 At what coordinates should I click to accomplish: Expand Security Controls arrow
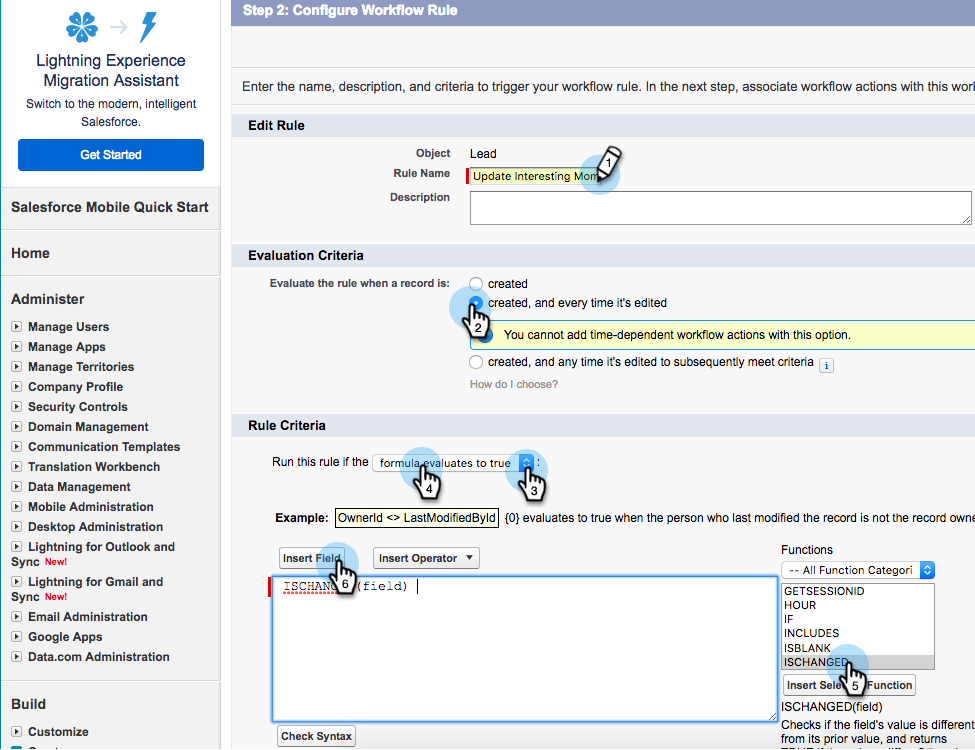[17, 406]
